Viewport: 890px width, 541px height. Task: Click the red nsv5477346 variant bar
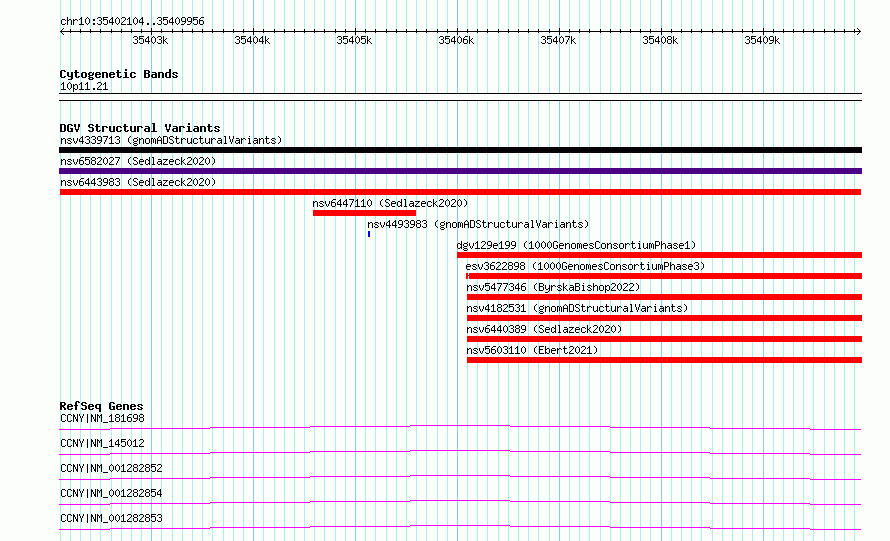[664, 297]
